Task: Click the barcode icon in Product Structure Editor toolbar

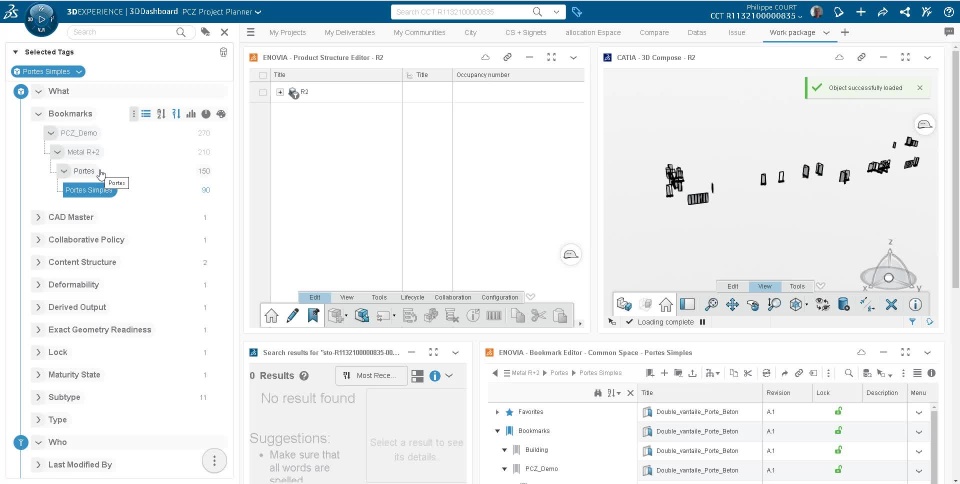Action: [493, 316]
